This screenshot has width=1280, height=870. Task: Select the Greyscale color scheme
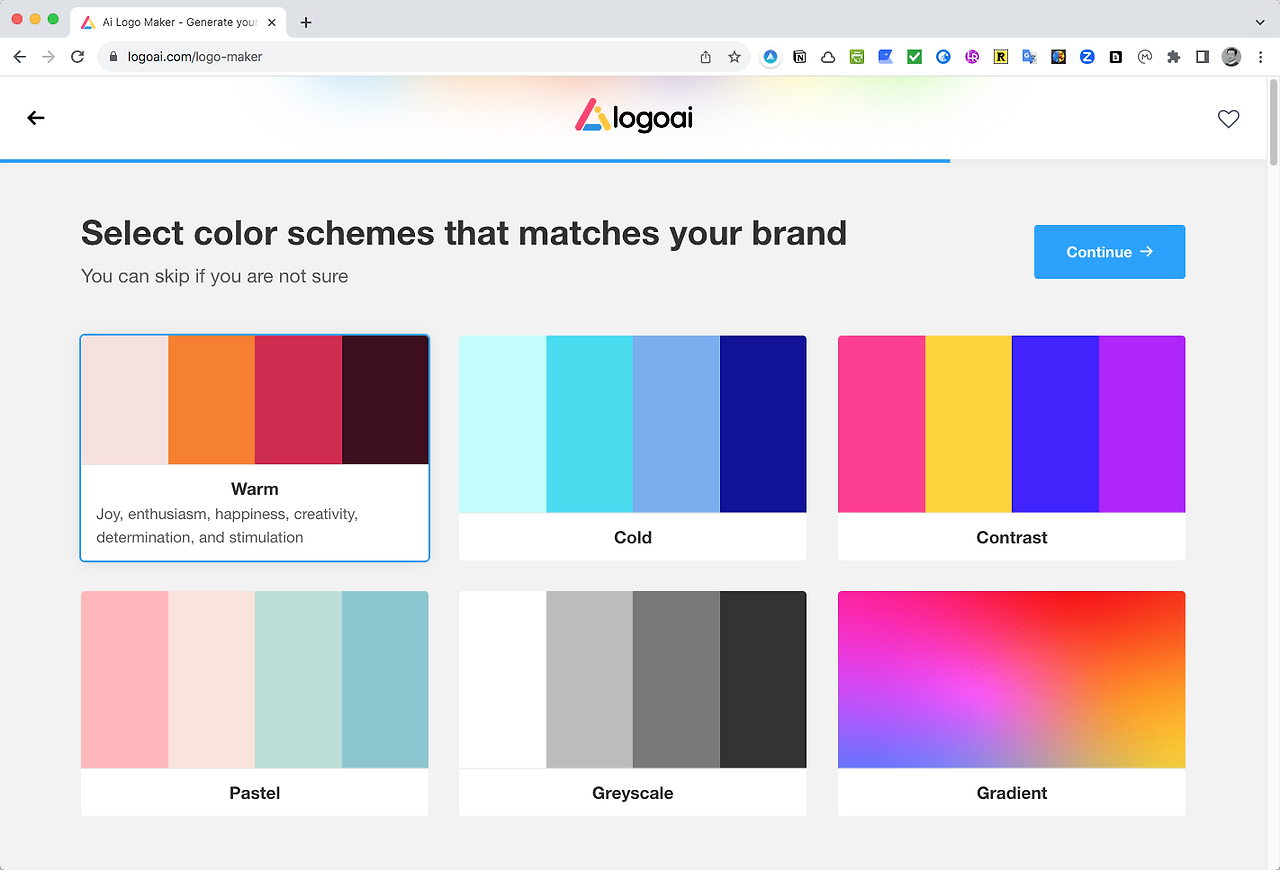[x=633, y=703]
